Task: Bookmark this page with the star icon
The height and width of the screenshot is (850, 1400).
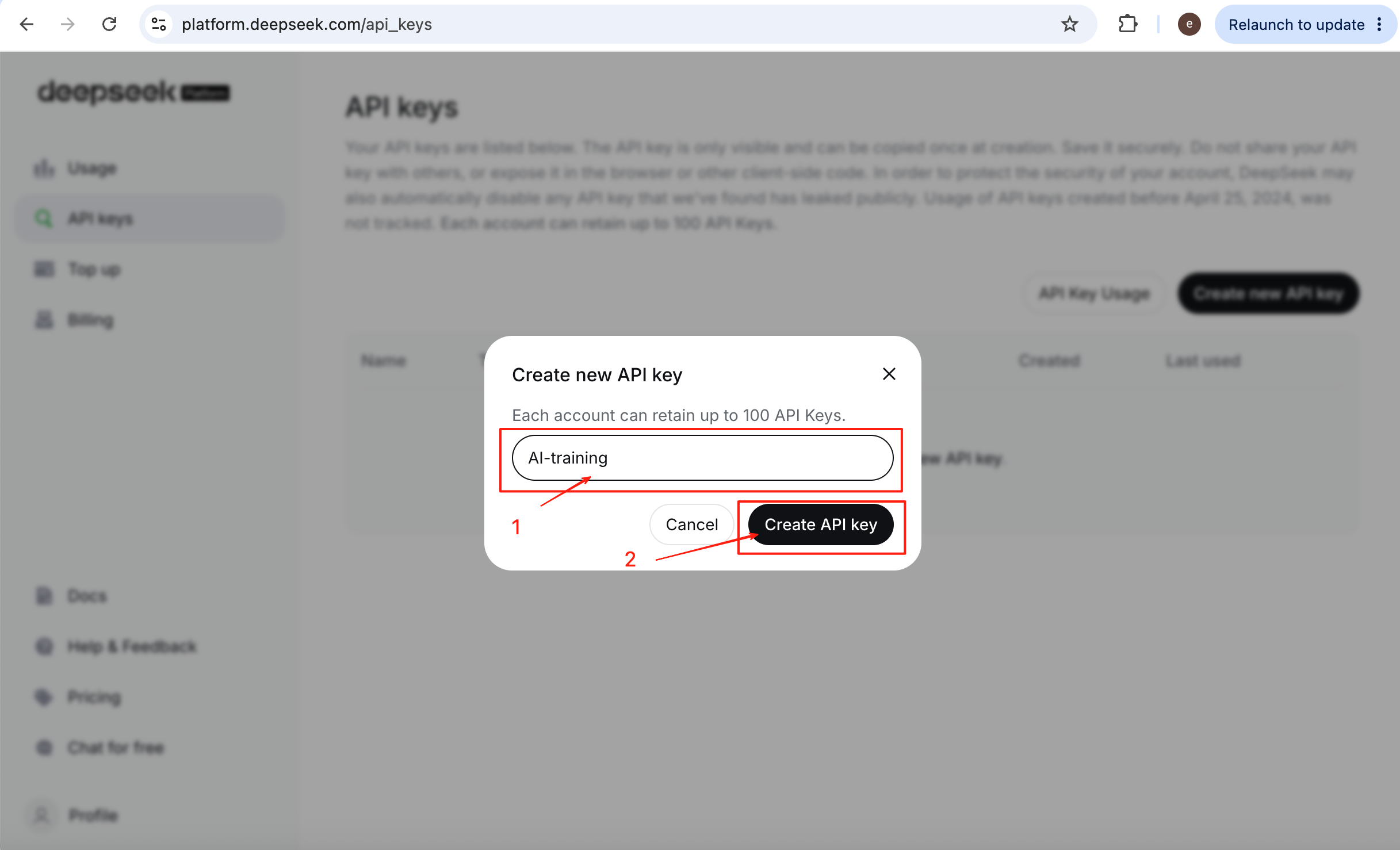Action: pyautogui.click(x=1069, y=24)
